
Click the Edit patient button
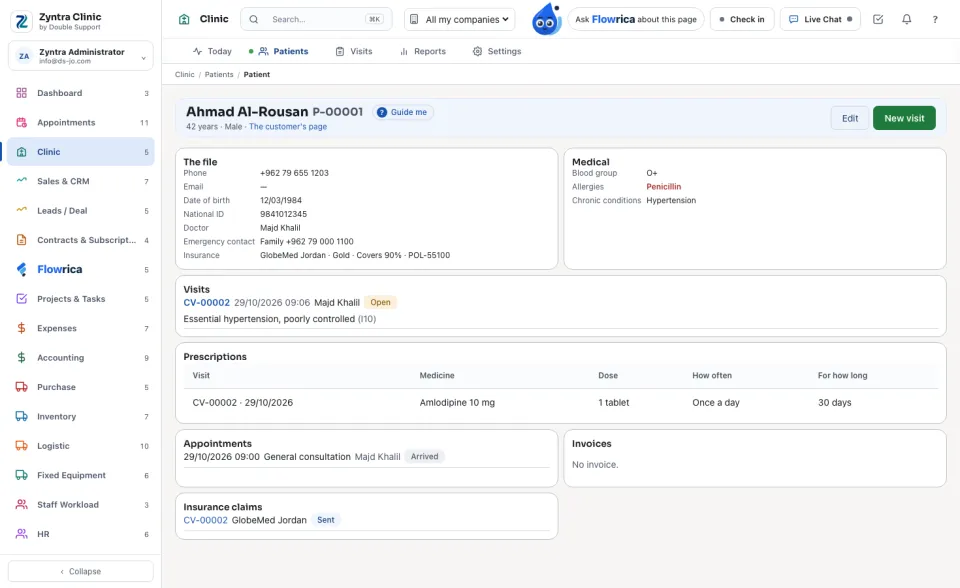(850, 118)
